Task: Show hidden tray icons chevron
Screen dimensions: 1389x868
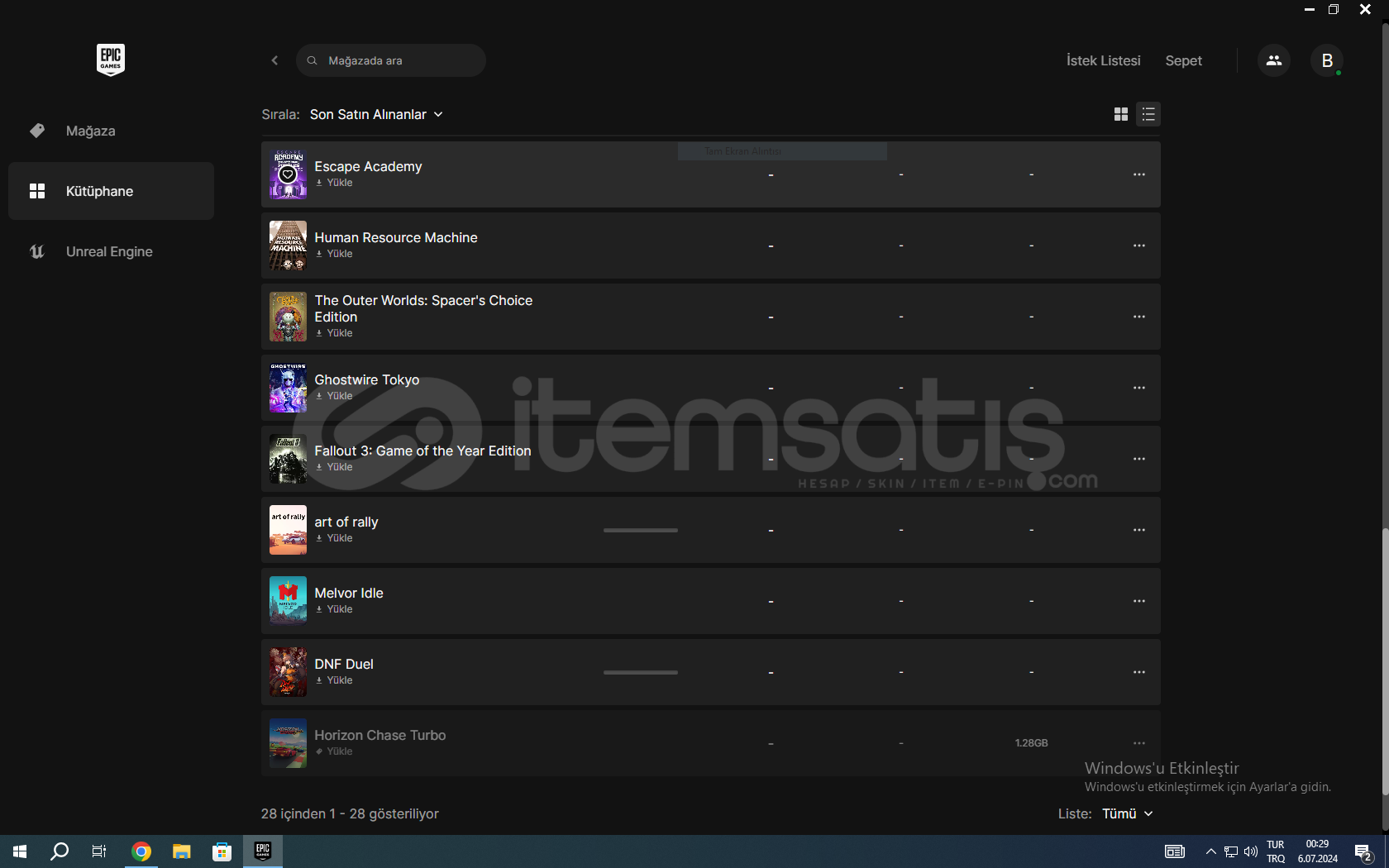Action: point(1211,851)
